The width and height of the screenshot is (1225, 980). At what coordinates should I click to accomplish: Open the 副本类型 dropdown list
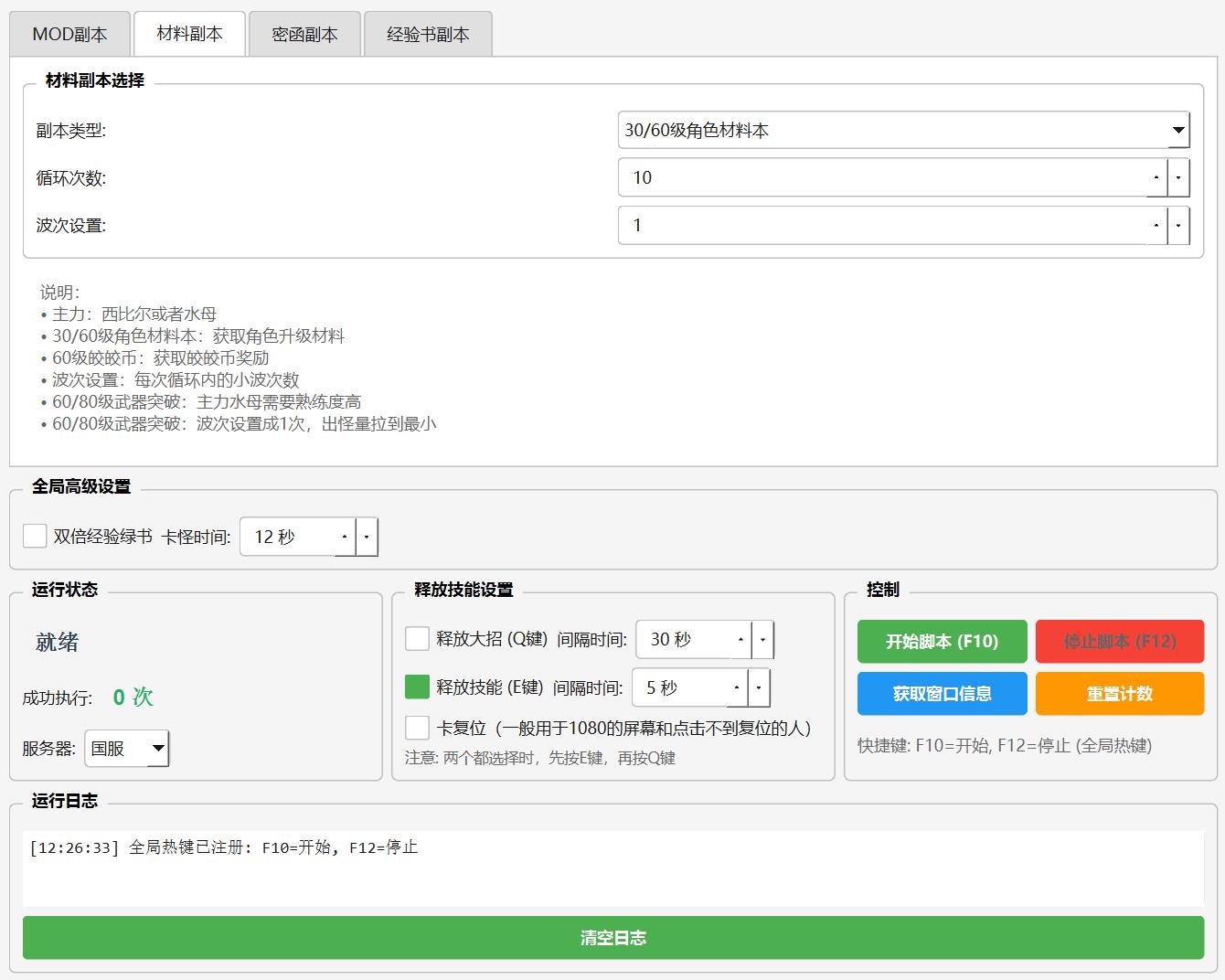(x=1178, y=131)
